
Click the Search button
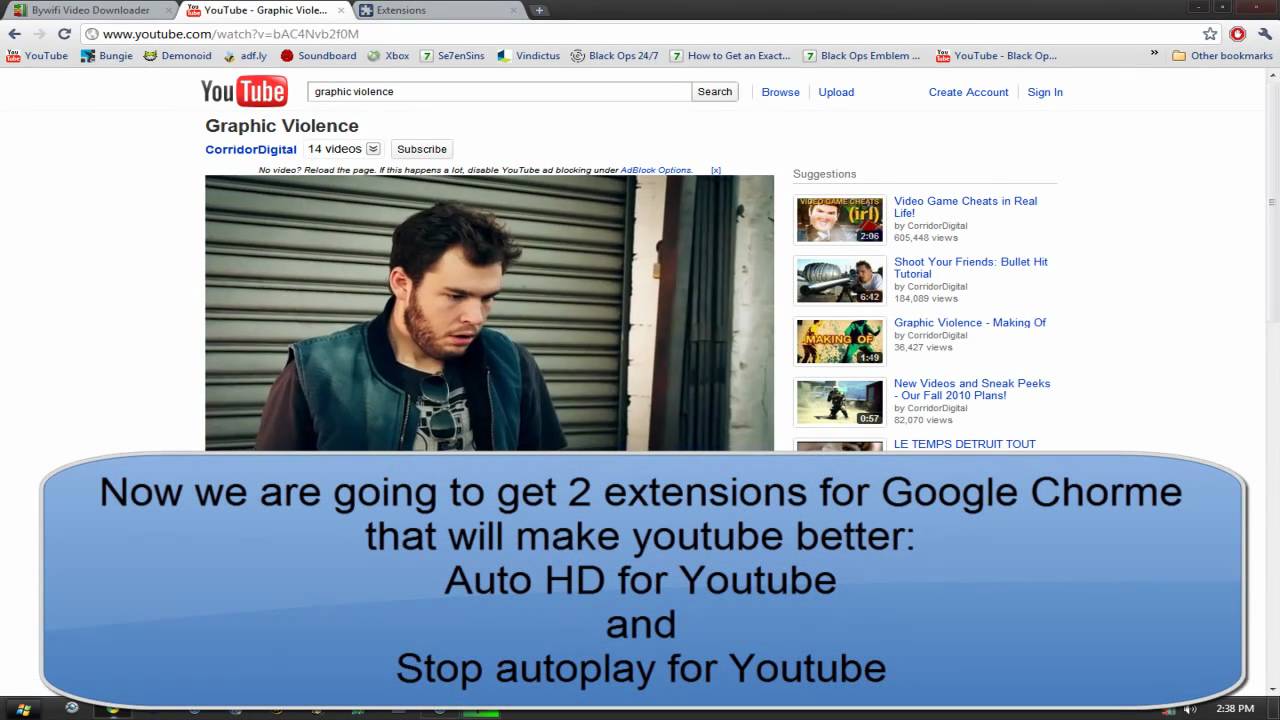pos(714,92)
